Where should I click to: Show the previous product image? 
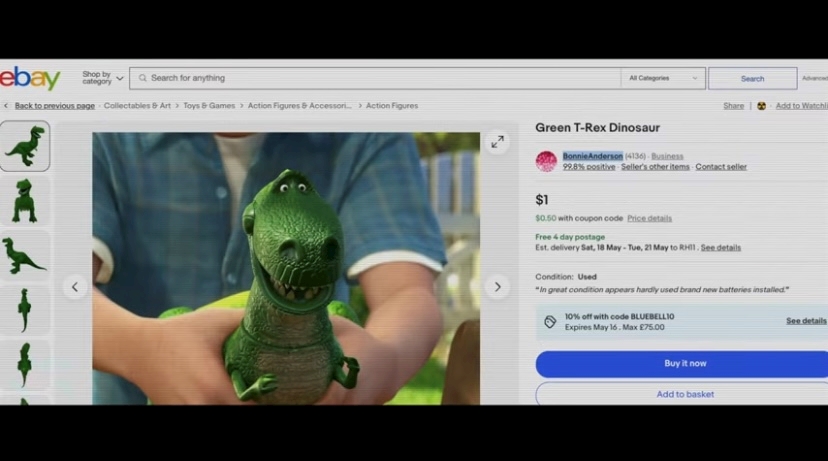(x=75, y=287)
